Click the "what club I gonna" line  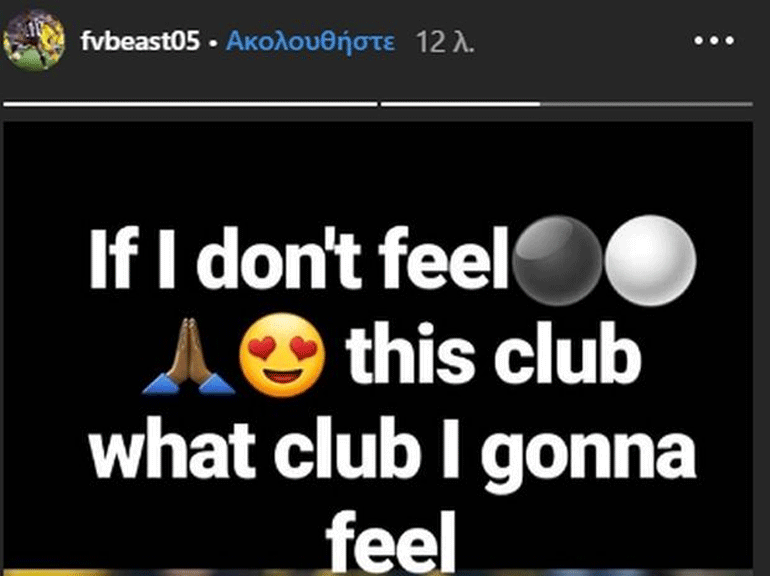(x=392, y=453)
